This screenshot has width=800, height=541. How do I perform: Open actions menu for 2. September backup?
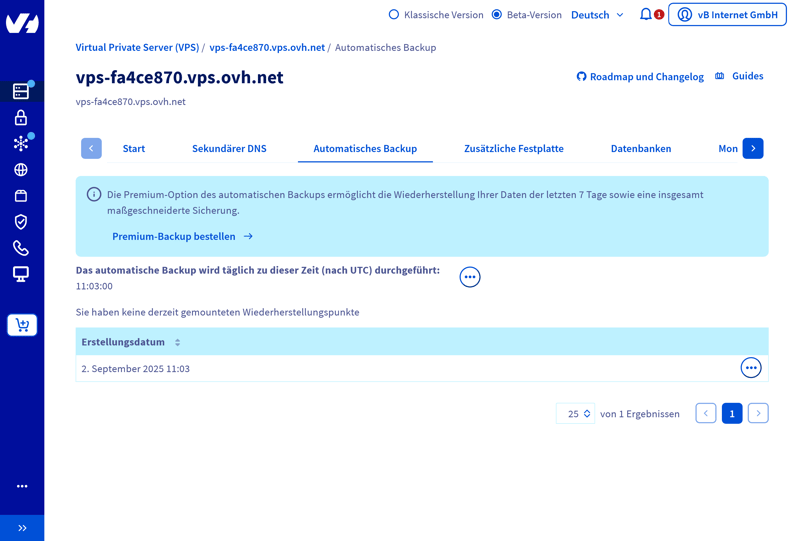pos(751,368)
